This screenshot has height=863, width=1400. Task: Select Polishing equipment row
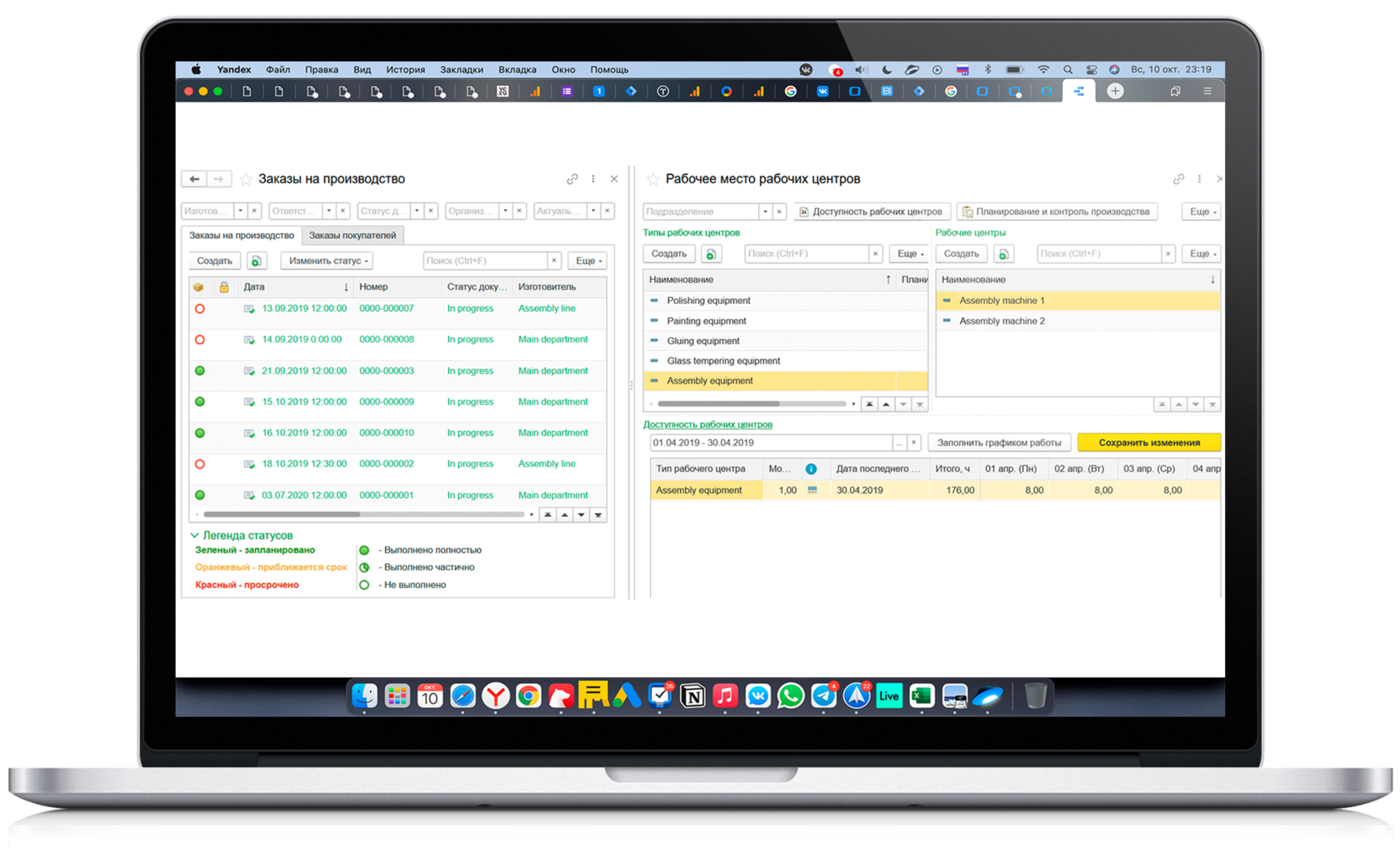(x=786, y=301)
